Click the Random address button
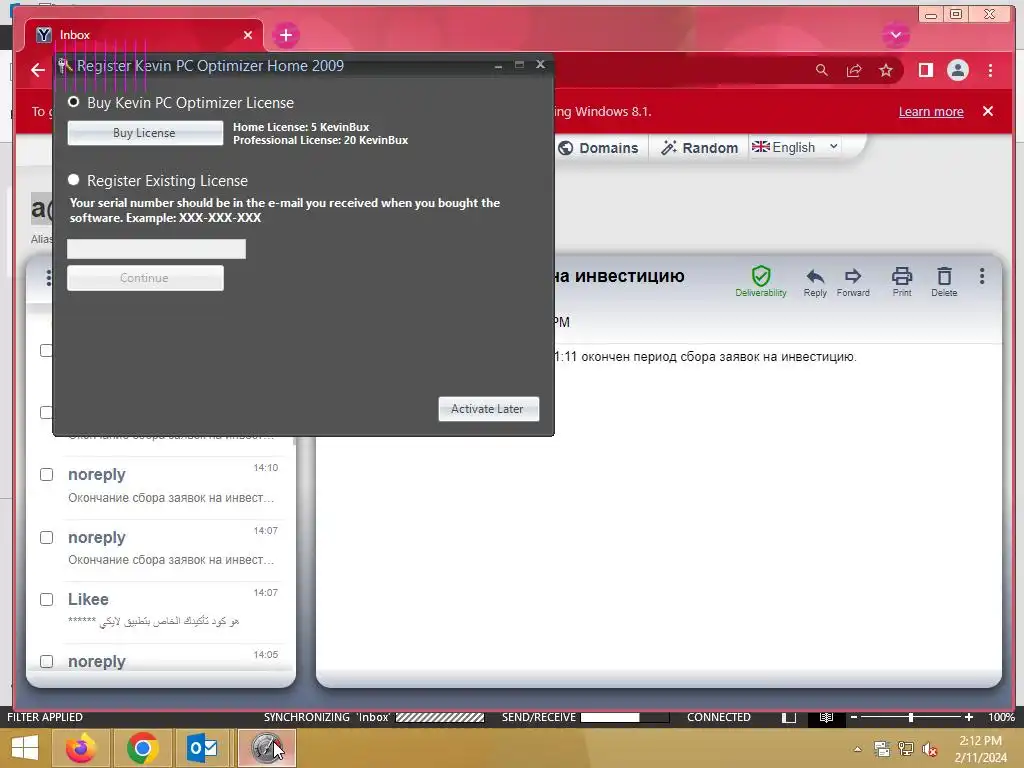 click(x=699, y=148)
